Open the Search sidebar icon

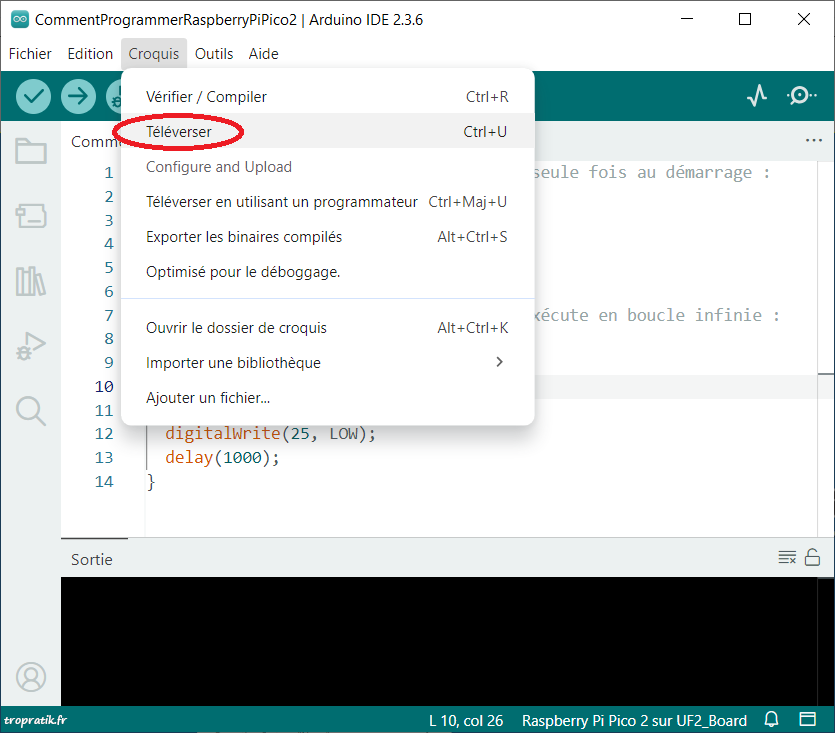click(31, 411)
